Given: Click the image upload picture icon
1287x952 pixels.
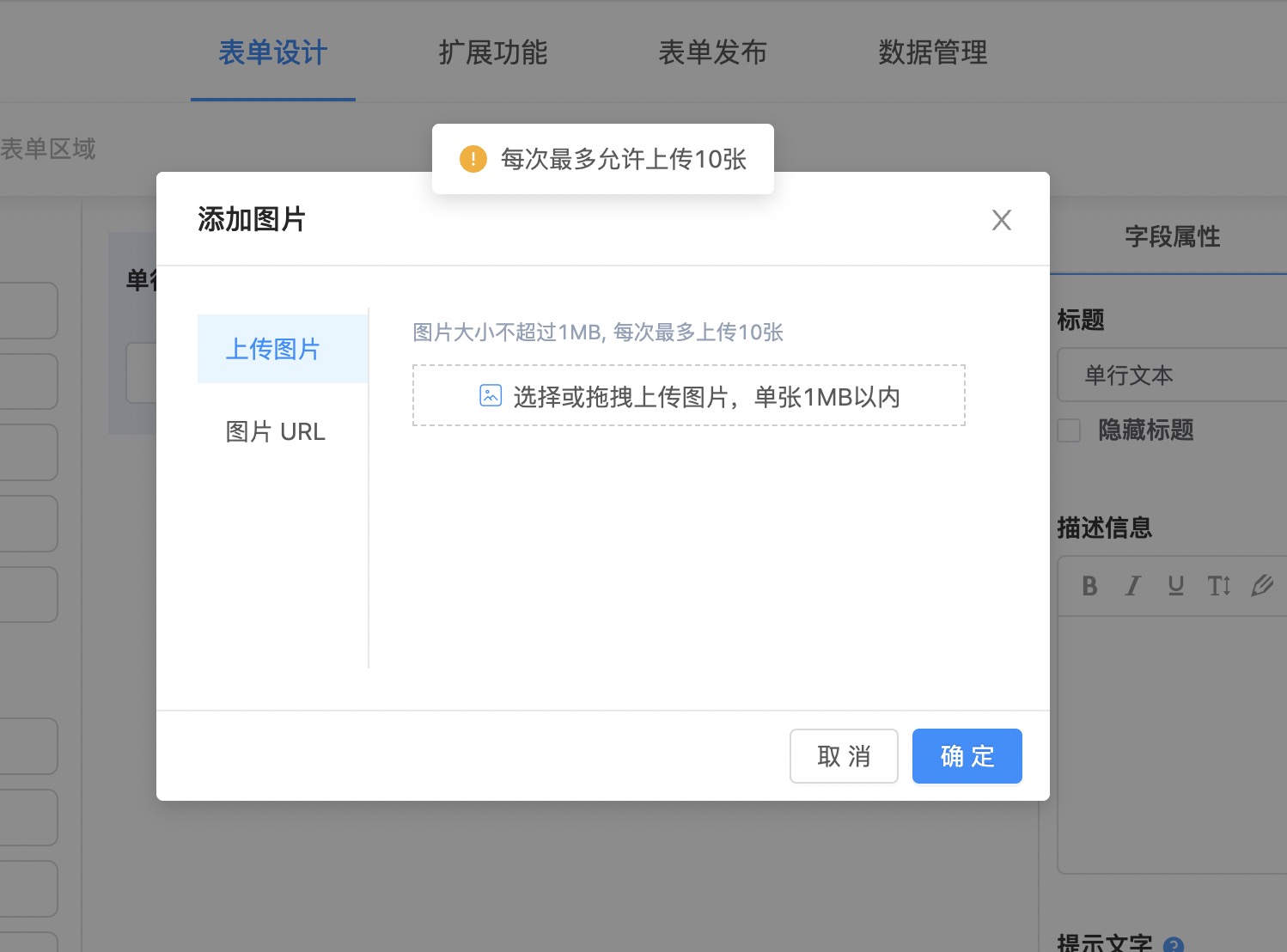Looking at the screenshot, I should 489,396.
